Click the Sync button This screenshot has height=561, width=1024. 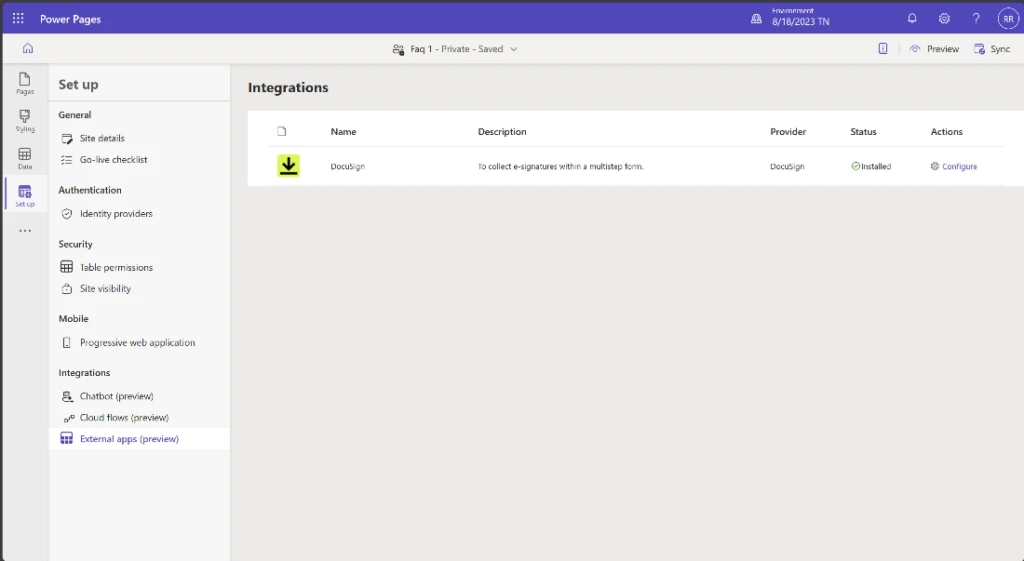click(992, 49)
